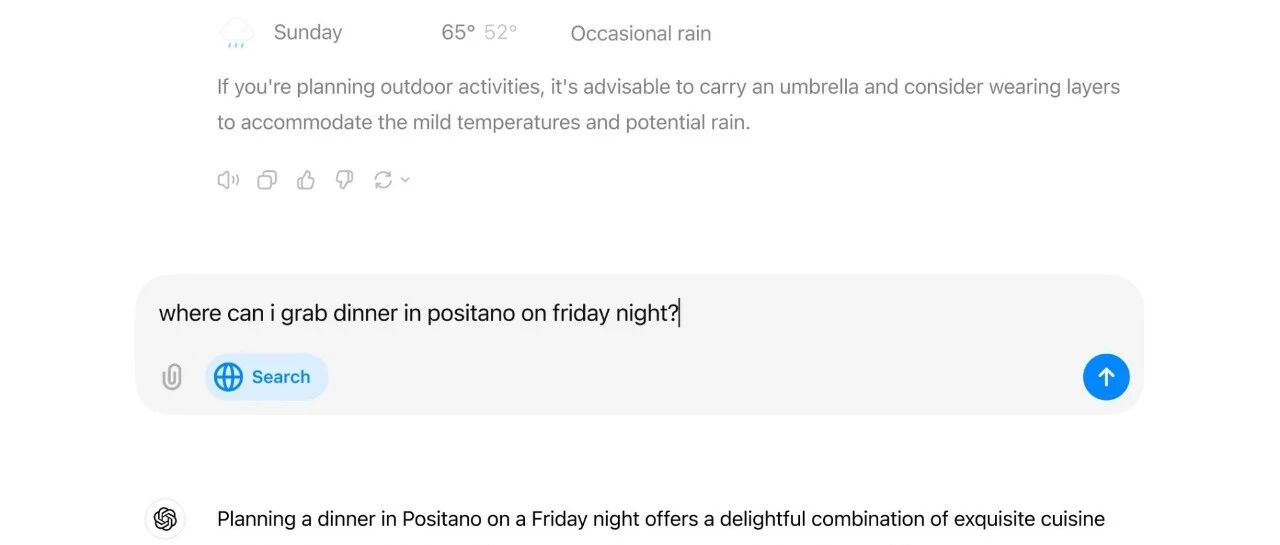The image size is (1280, 545).
Task: Regenerate the response using circular arrows icon
Action: 382,180
